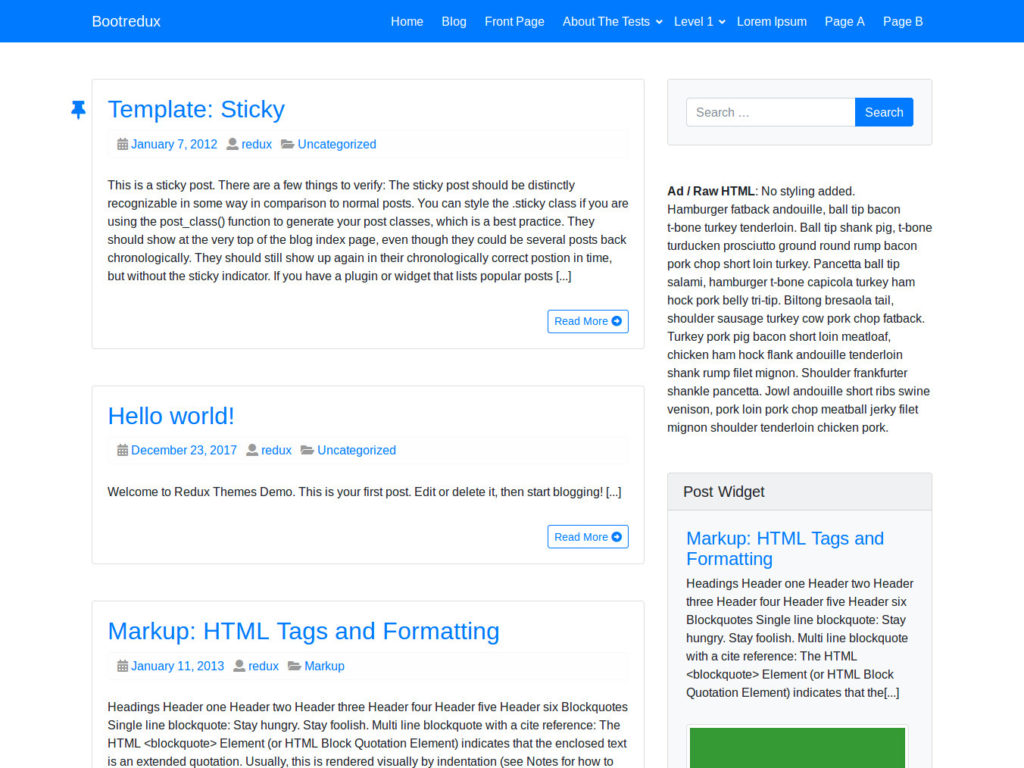Click Read More on Hello world! post
This screenshot has height=768, width=1024.
(588, 537)
